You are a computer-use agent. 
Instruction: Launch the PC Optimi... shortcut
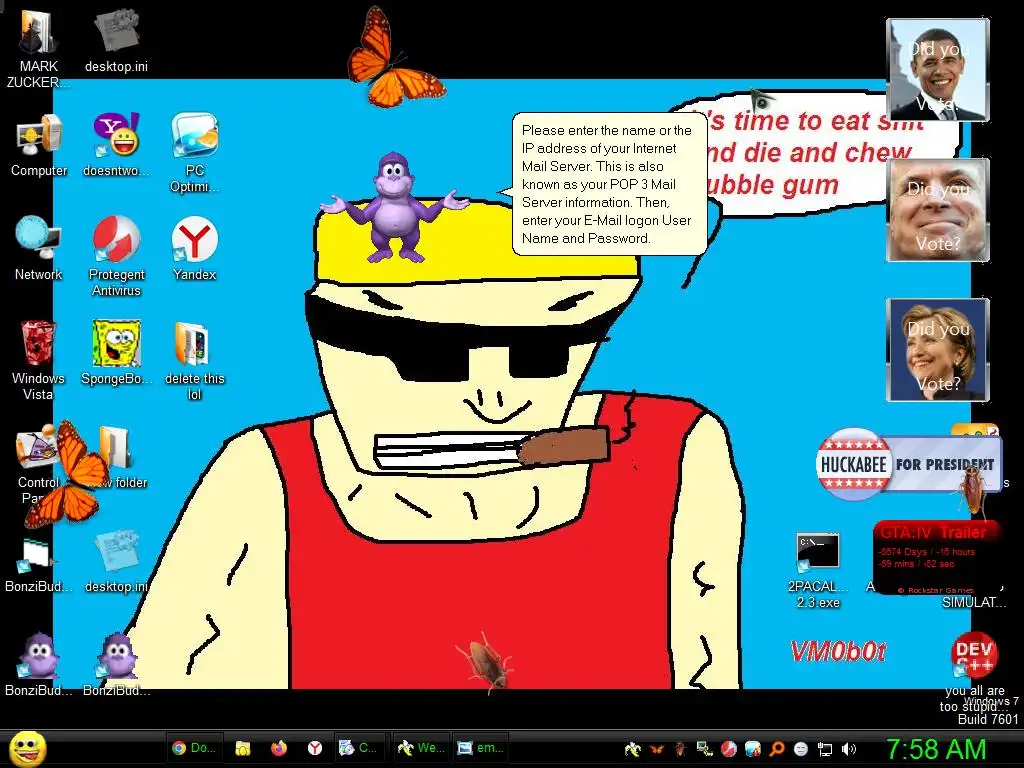[x=195, y=152]
